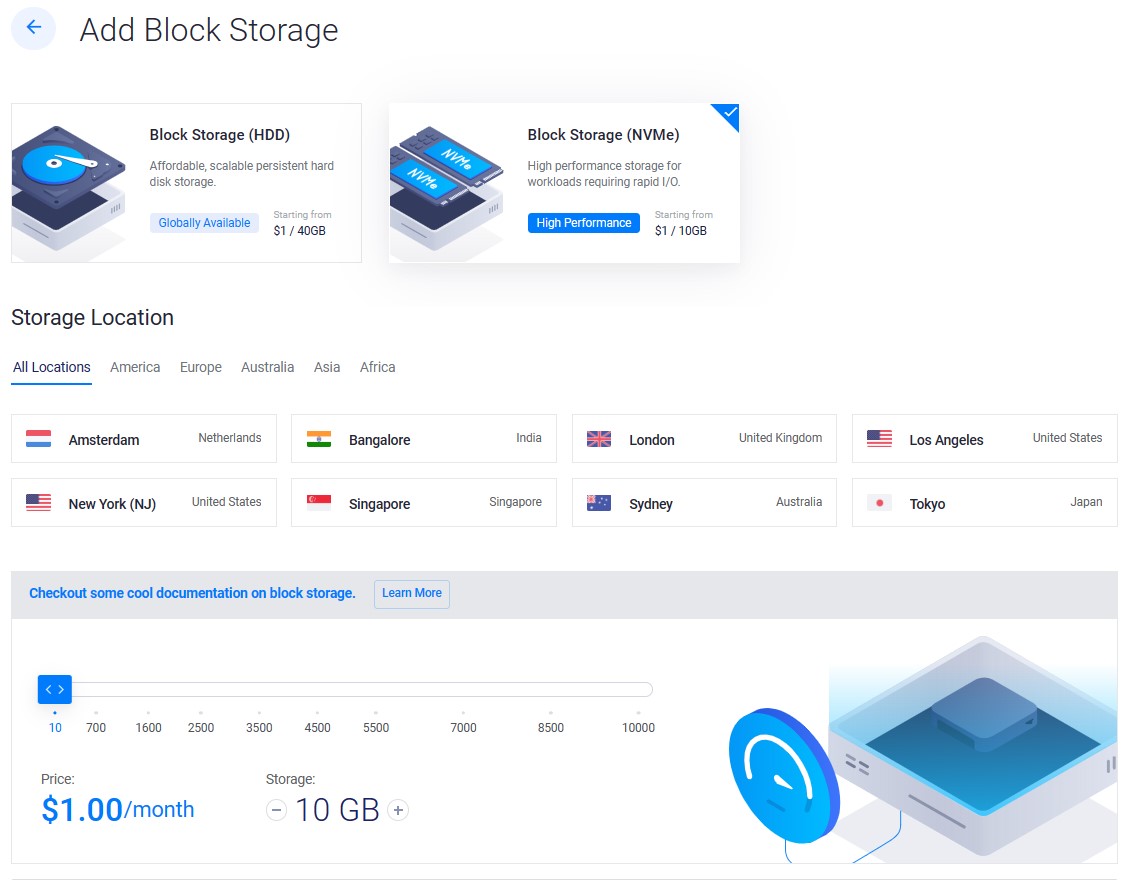Viewport: 1124px width, 880px height.
Task: Click the UK flag beside London
Action: pyautogui.click(x=599, y=437)
